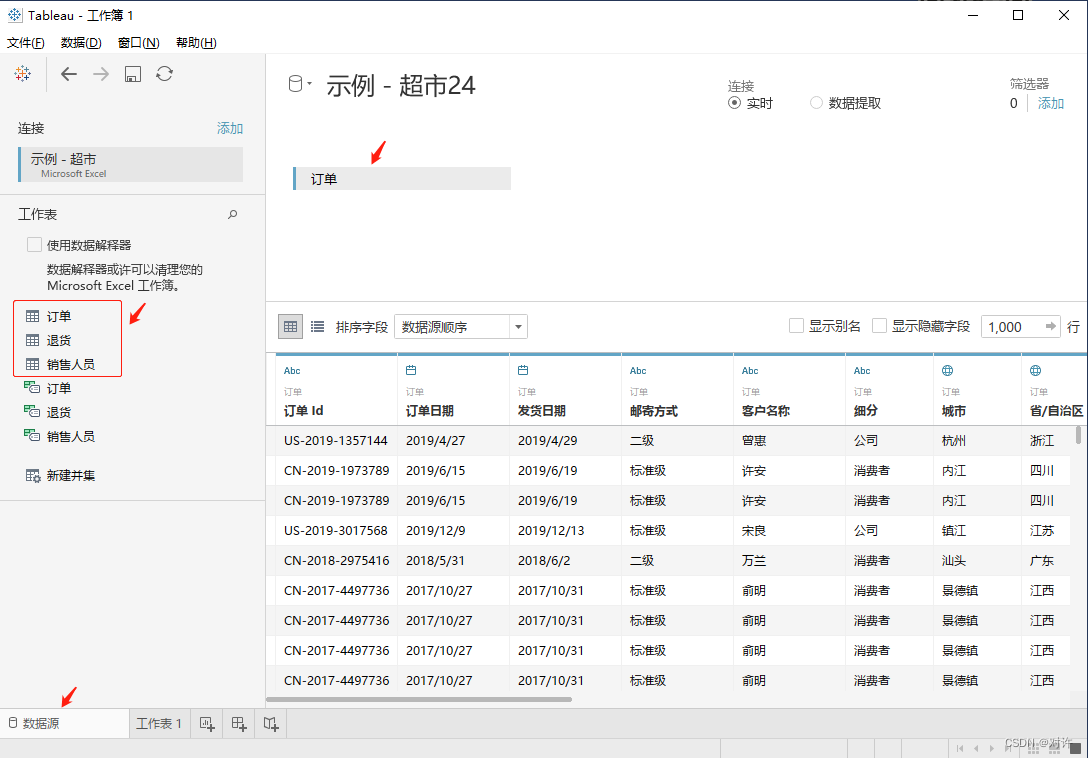The image size is (1088, 758).
Task: Open the 帮助(H) menu
Action: (196, 43)
